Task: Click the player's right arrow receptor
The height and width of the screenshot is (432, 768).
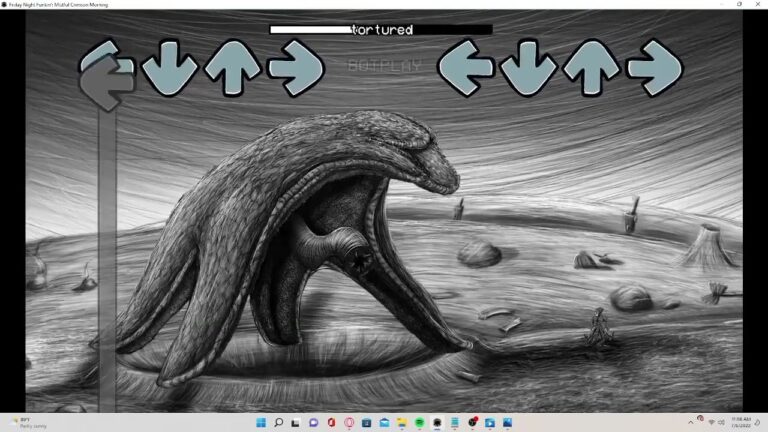Action: pyautogui.click(x=655, y=68)
